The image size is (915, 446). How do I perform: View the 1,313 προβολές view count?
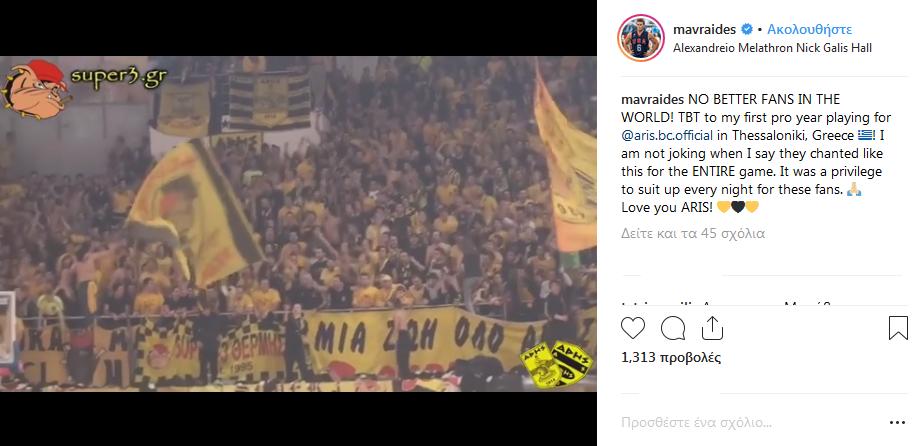pos(671,357)
